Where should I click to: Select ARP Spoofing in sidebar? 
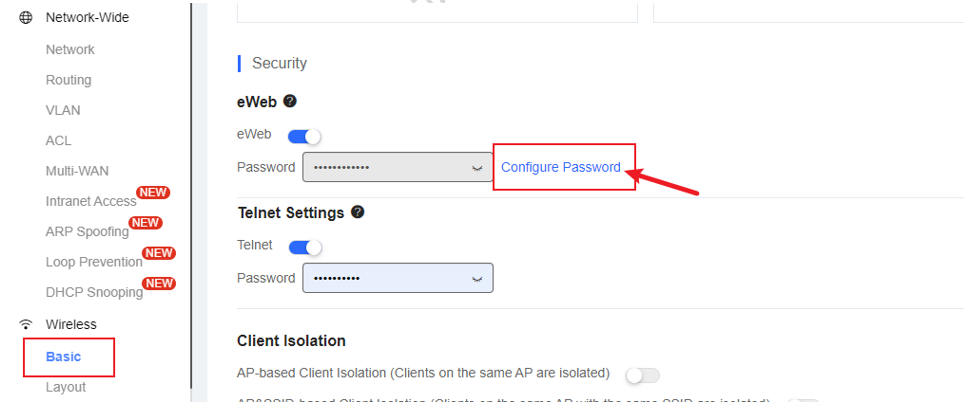pos(87,232)
